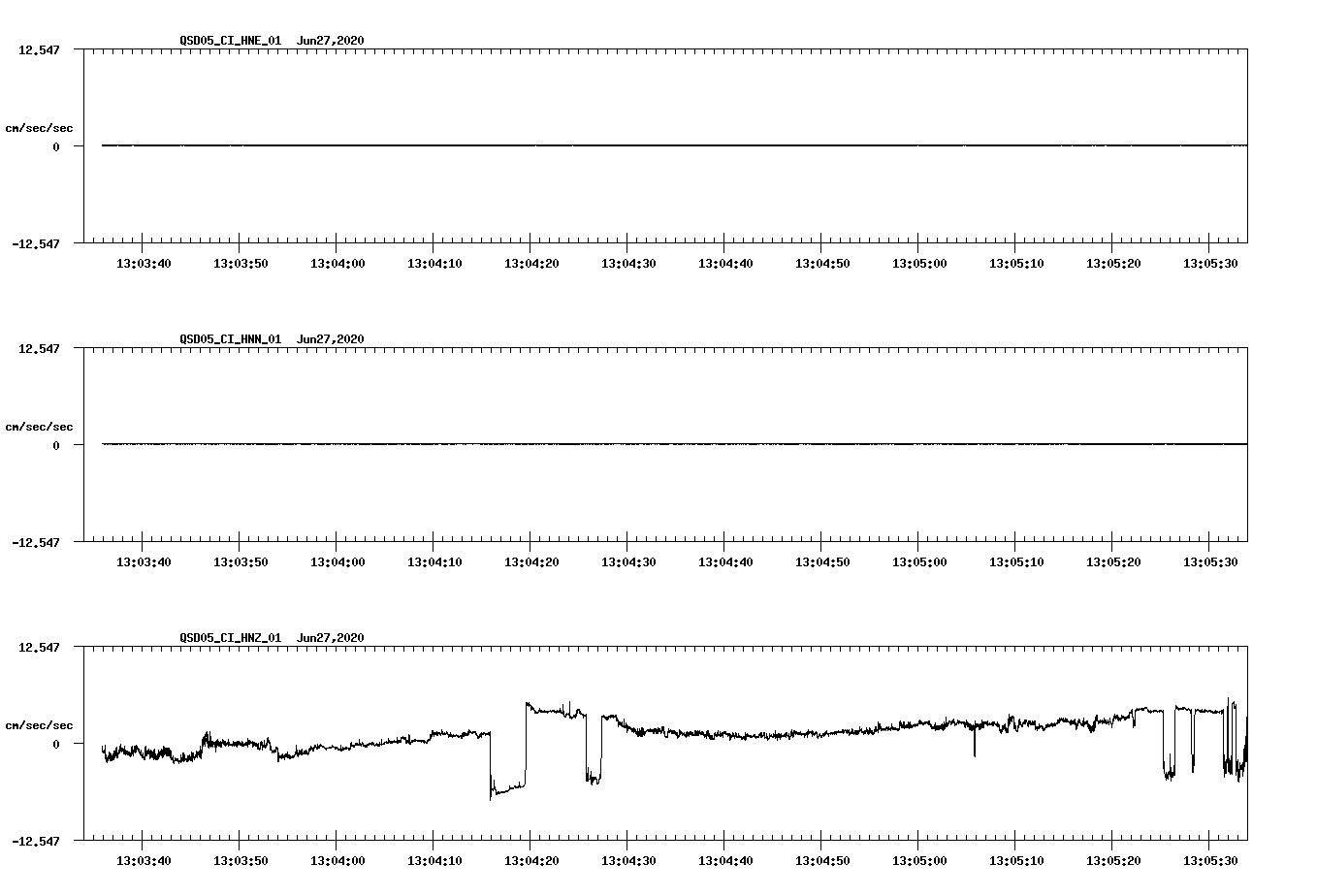Select 13:04:40 tick label below HNN chart
1317x896 pixels.
725,561
